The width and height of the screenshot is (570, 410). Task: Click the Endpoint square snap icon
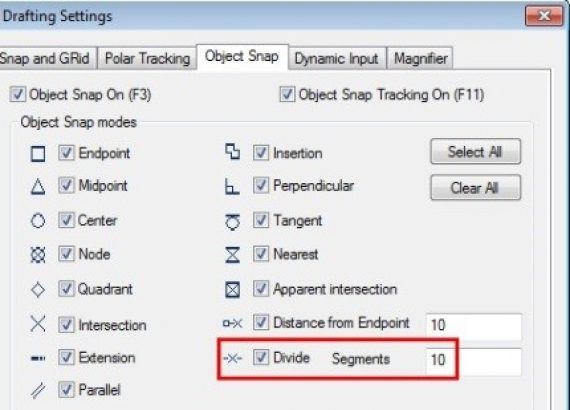coord(38,154)
